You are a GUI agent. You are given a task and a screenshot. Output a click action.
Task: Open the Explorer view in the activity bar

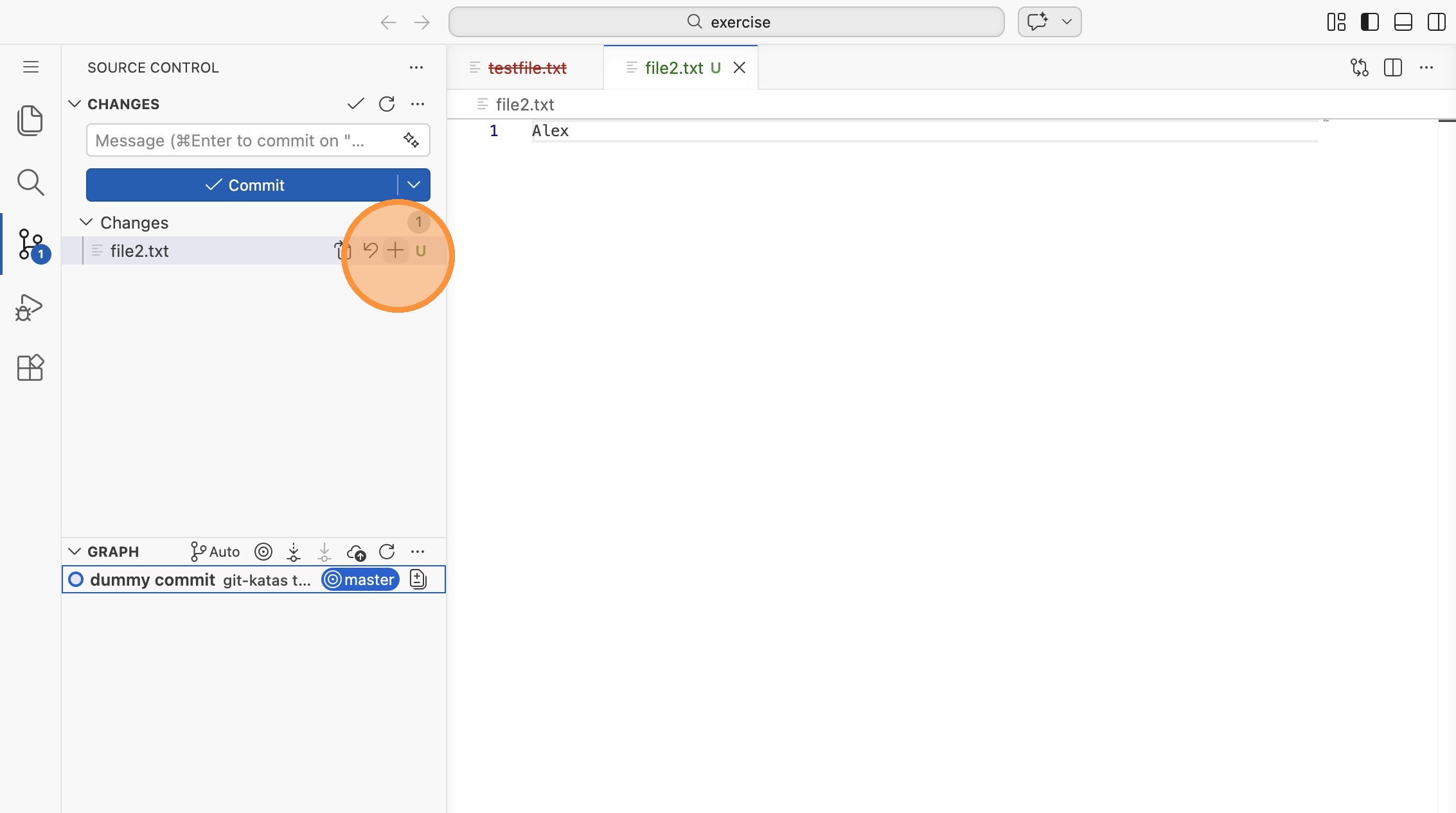(30, 120)
